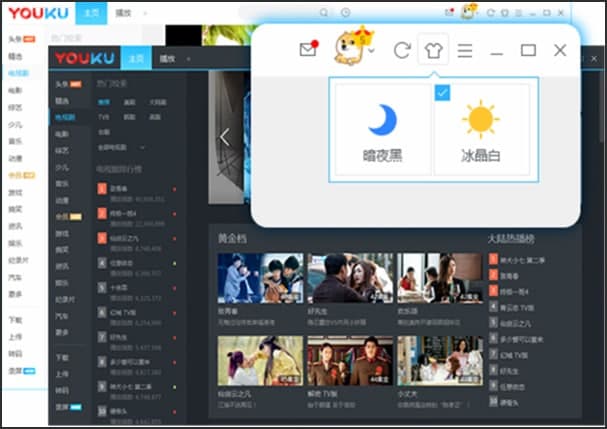Expand the dropdown arrow next to avatar
607x429 pixels.
click(371, 50)
